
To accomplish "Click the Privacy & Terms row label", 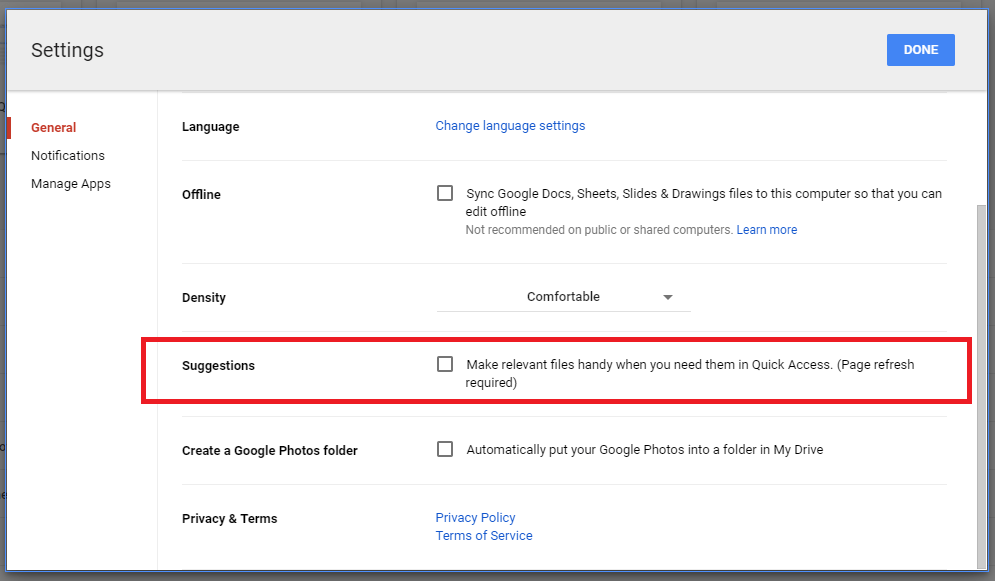I will 229,518.
